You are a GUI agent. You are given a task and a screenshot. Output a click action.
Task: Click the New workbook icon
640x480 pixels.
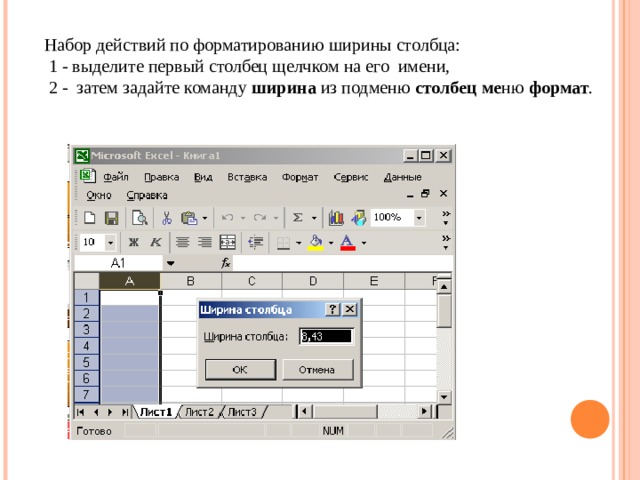click(89, 218)
